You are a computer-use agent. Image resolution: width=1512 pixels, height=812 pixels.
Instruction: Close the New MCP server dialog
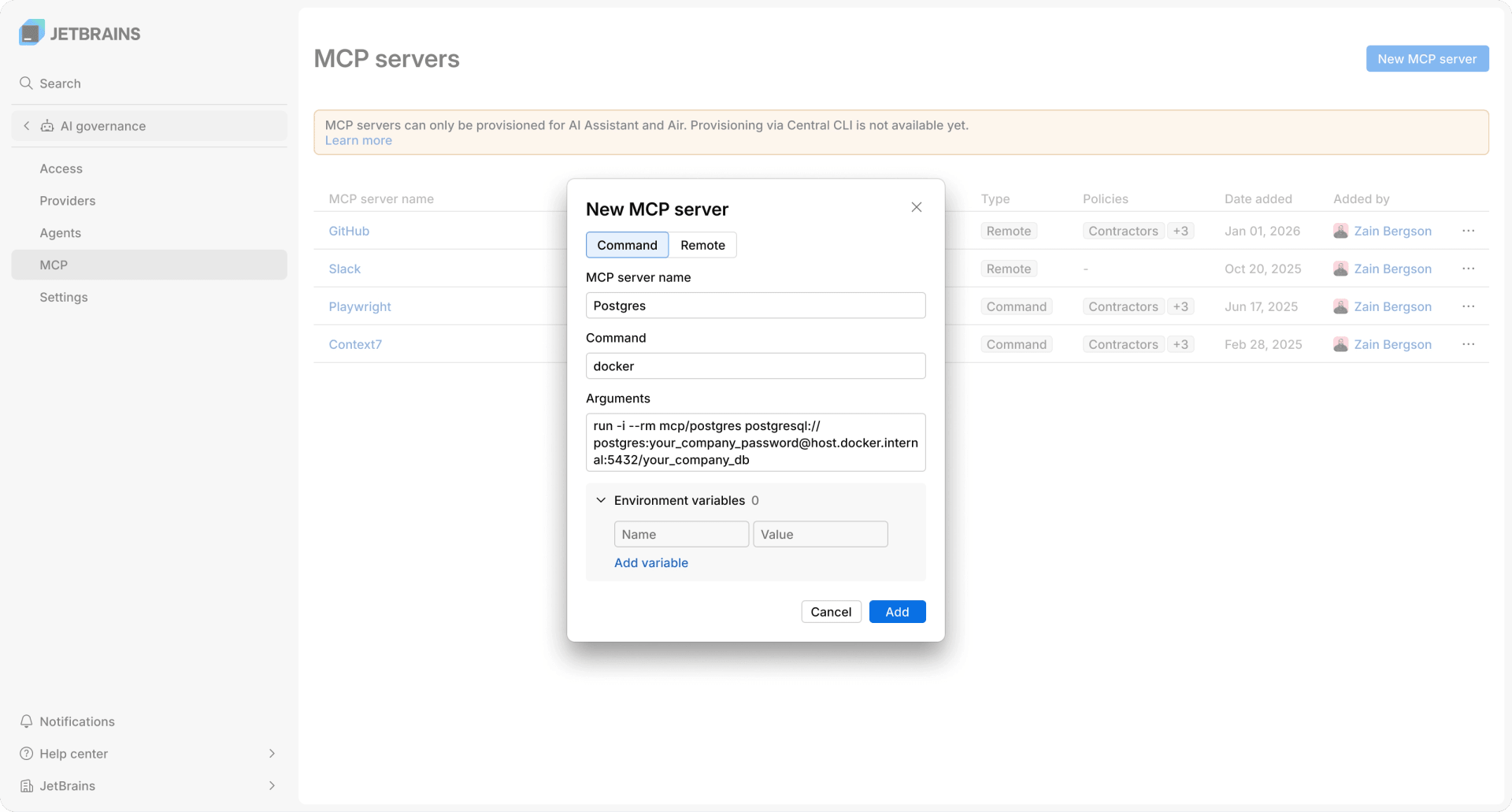pyautogui.click(x=917, y=207)
